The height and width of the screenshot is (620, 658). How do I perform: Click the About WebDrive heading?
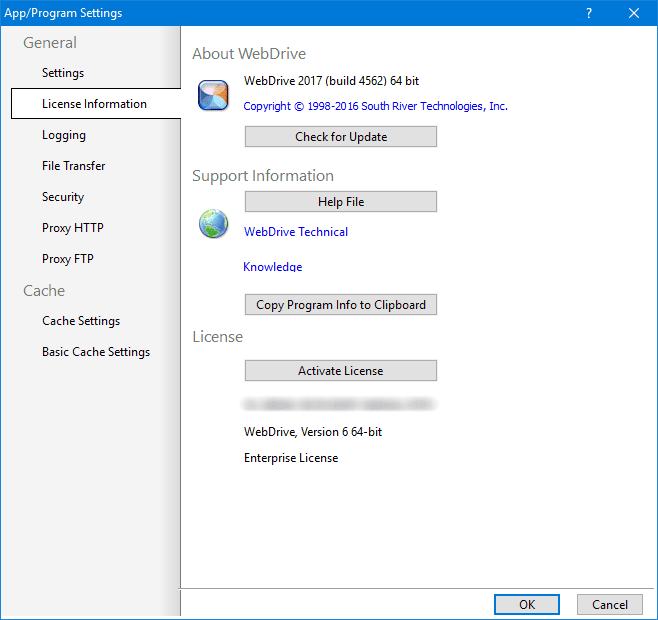tap(249, 54)
